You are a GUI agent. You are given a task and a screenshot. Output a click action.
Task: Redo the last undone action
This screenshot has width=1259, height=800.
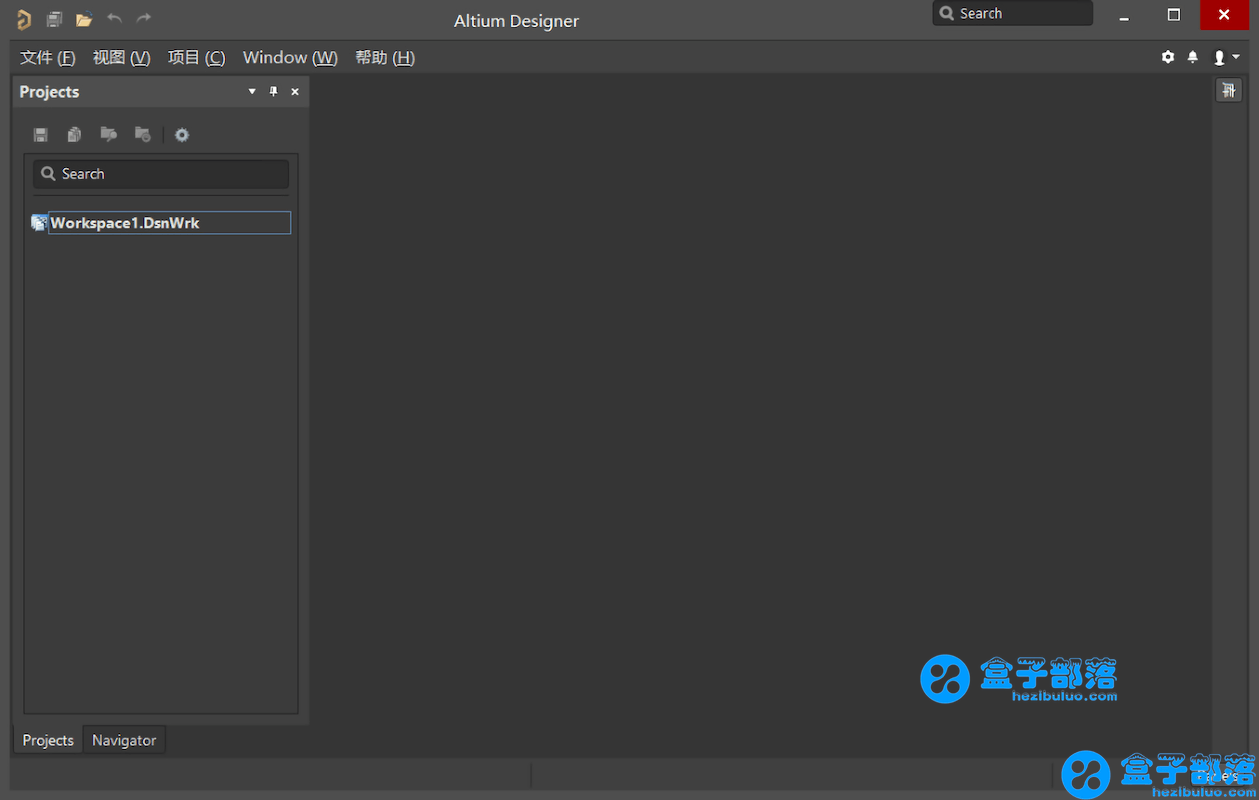tap(144, 18)
